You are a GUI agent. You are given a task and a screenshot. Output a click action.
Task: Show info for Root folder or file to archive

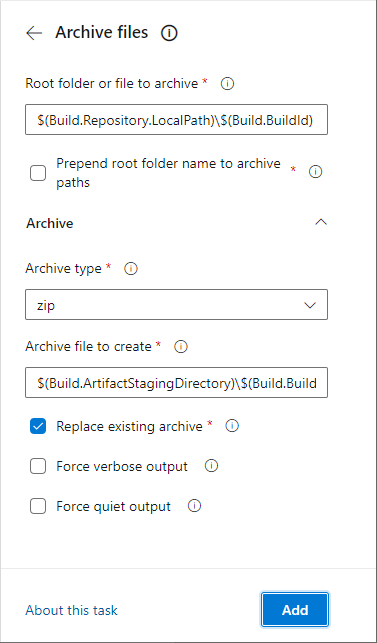point(227,84)
